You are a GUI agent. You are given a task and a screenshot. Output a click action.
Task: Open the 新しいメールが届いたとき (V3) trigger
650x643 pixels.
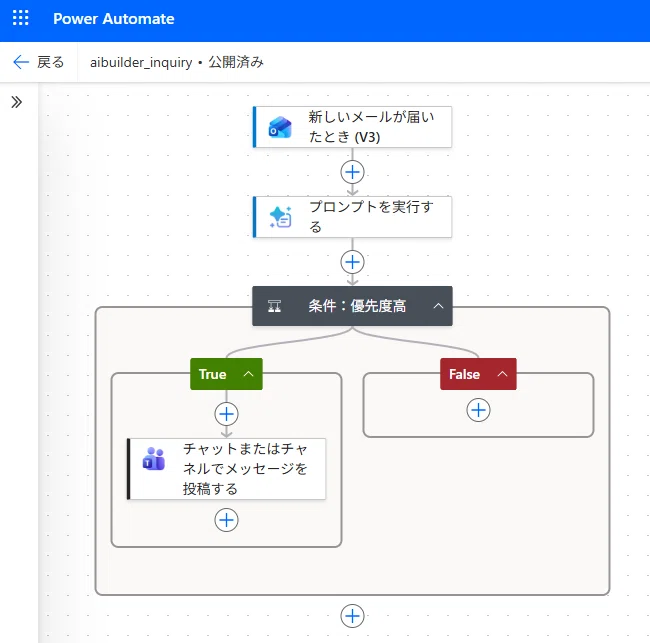352,127
